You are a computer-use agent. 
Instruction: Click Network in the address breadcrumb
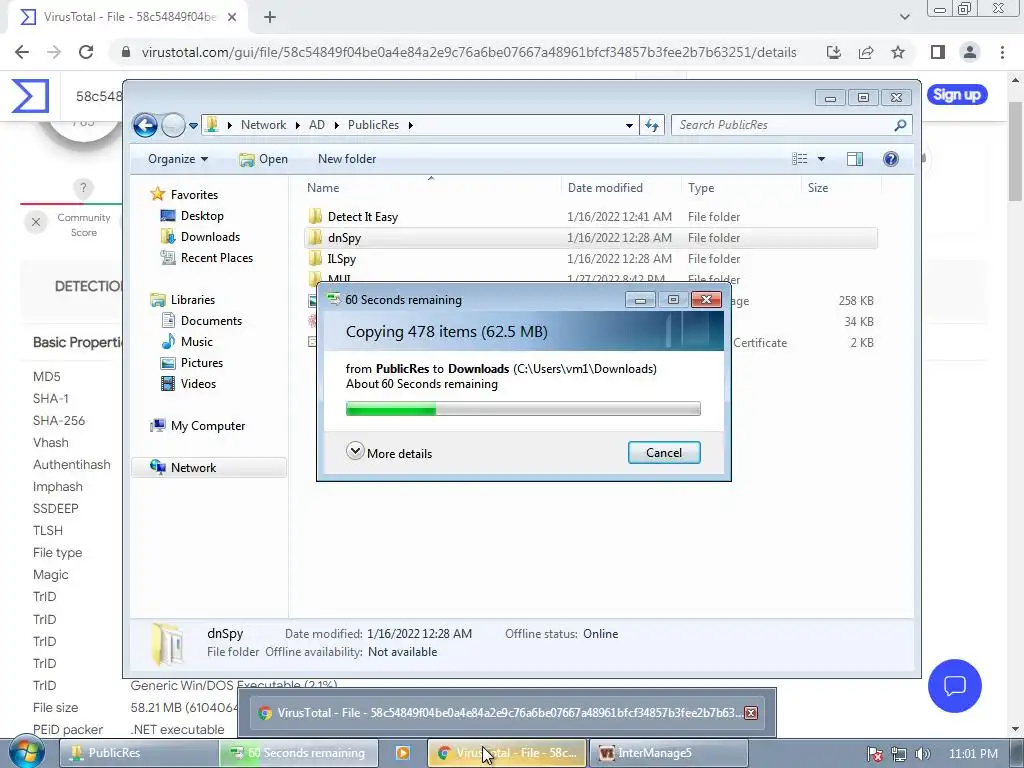pos(263,125)
